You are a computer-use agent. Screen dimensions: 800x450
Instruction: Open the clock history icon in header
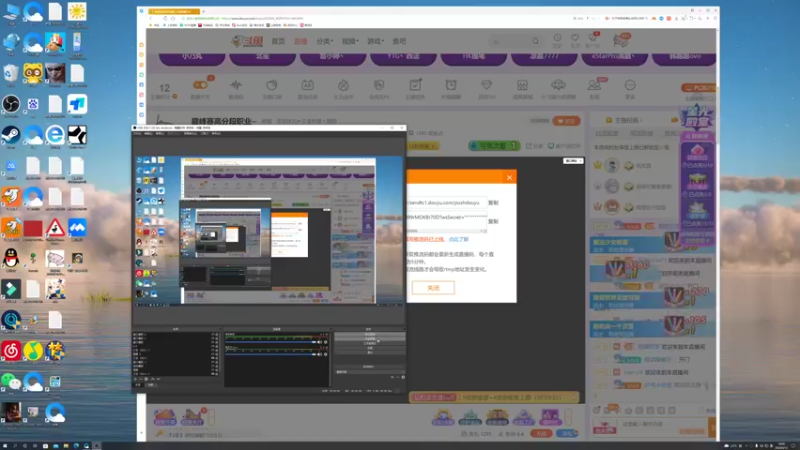pos(557,38)
